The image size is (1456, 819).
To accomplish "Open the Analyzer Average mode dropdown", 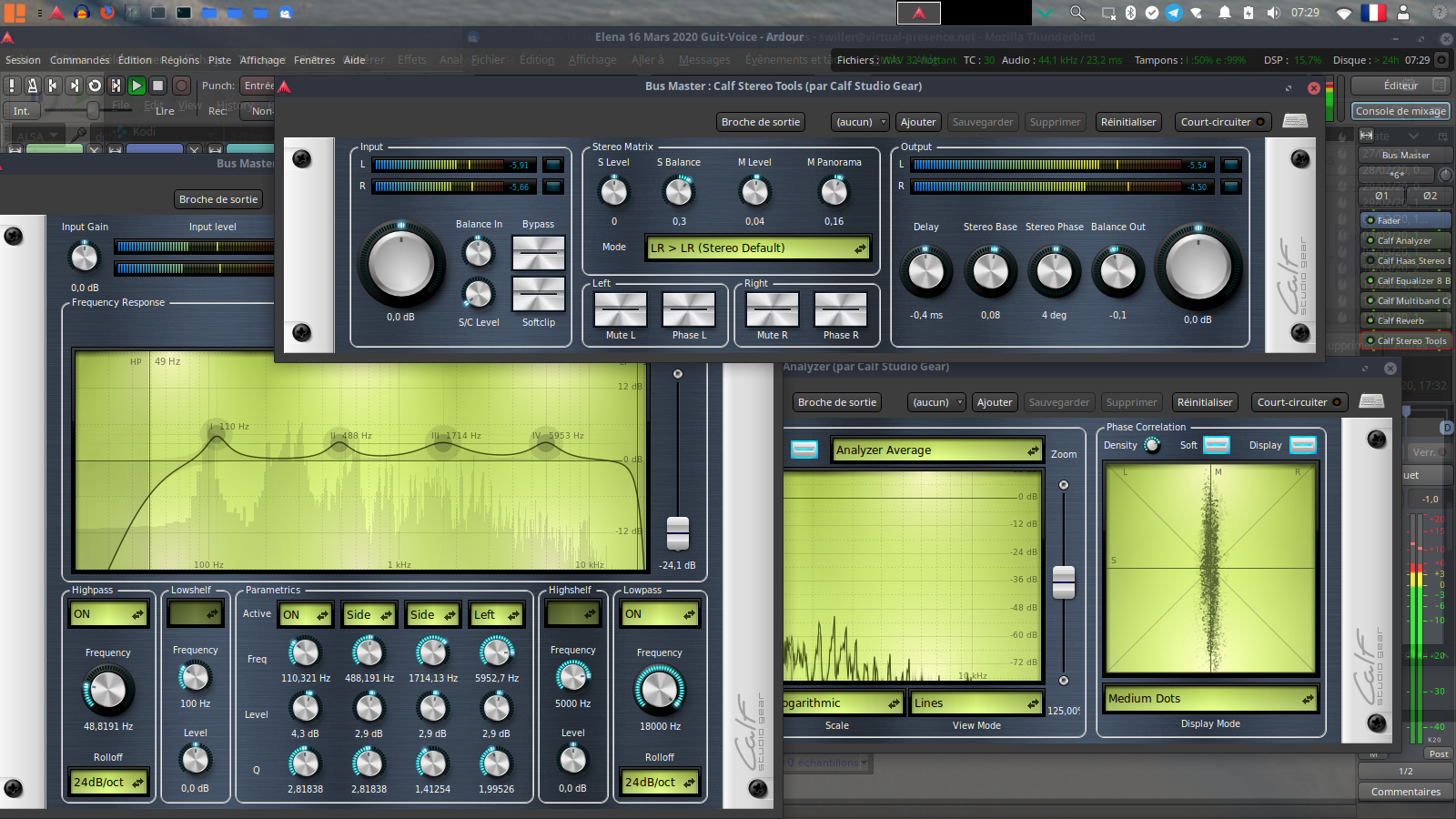I will (936, 450).
